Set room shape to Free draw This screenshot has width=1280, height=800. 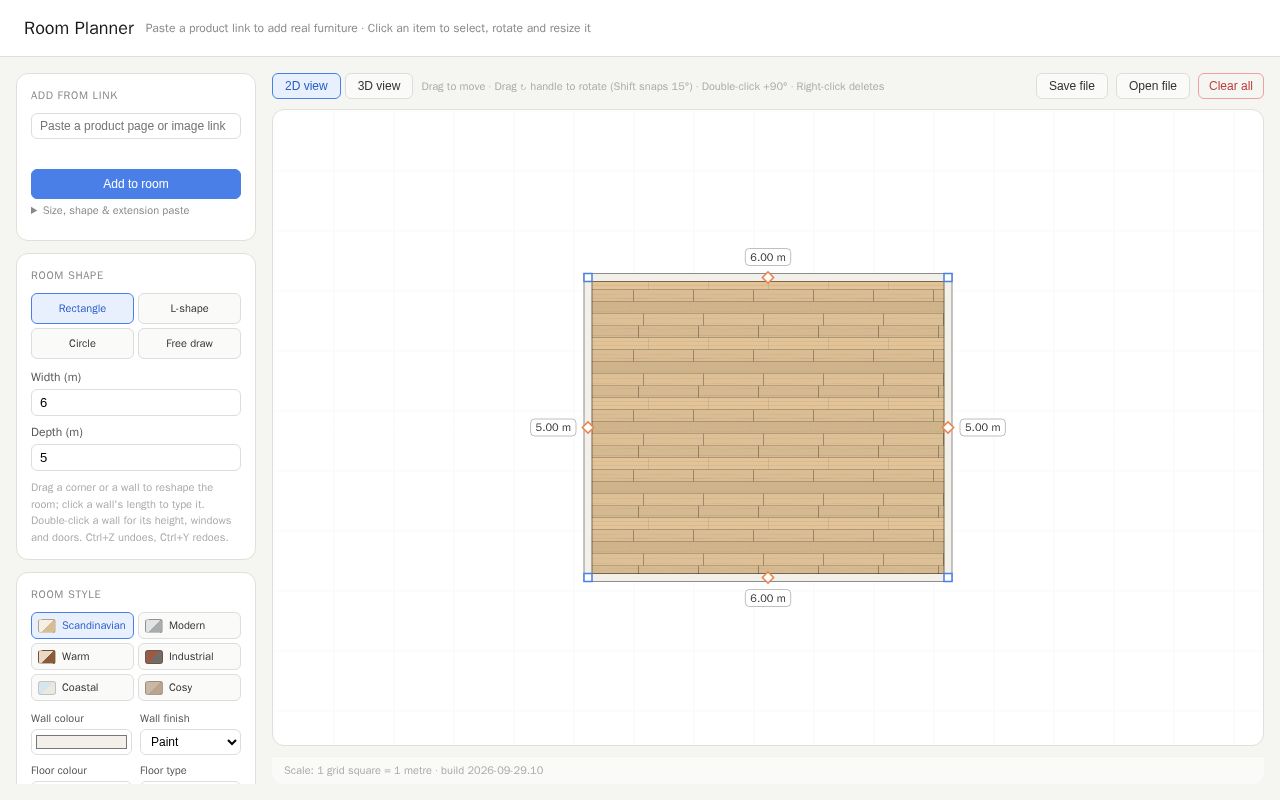pyautogui.click(x=189, y=344)
